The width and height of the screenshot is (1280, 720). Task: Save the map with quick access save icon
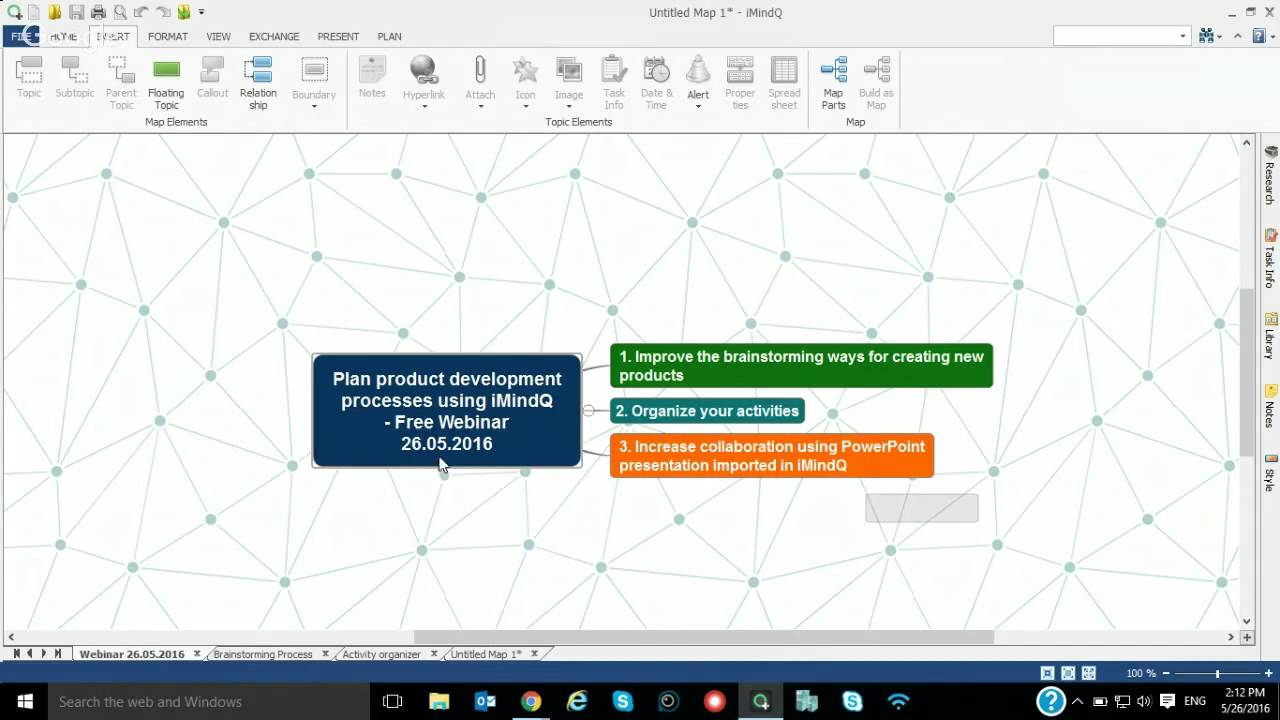[x=76, y=12]
